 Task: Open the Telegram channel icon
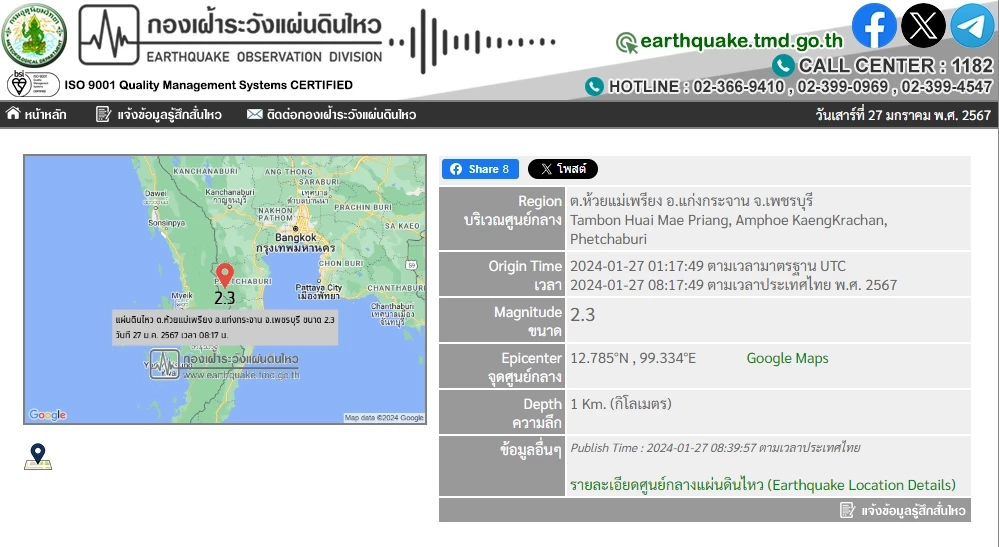(972, 25)
